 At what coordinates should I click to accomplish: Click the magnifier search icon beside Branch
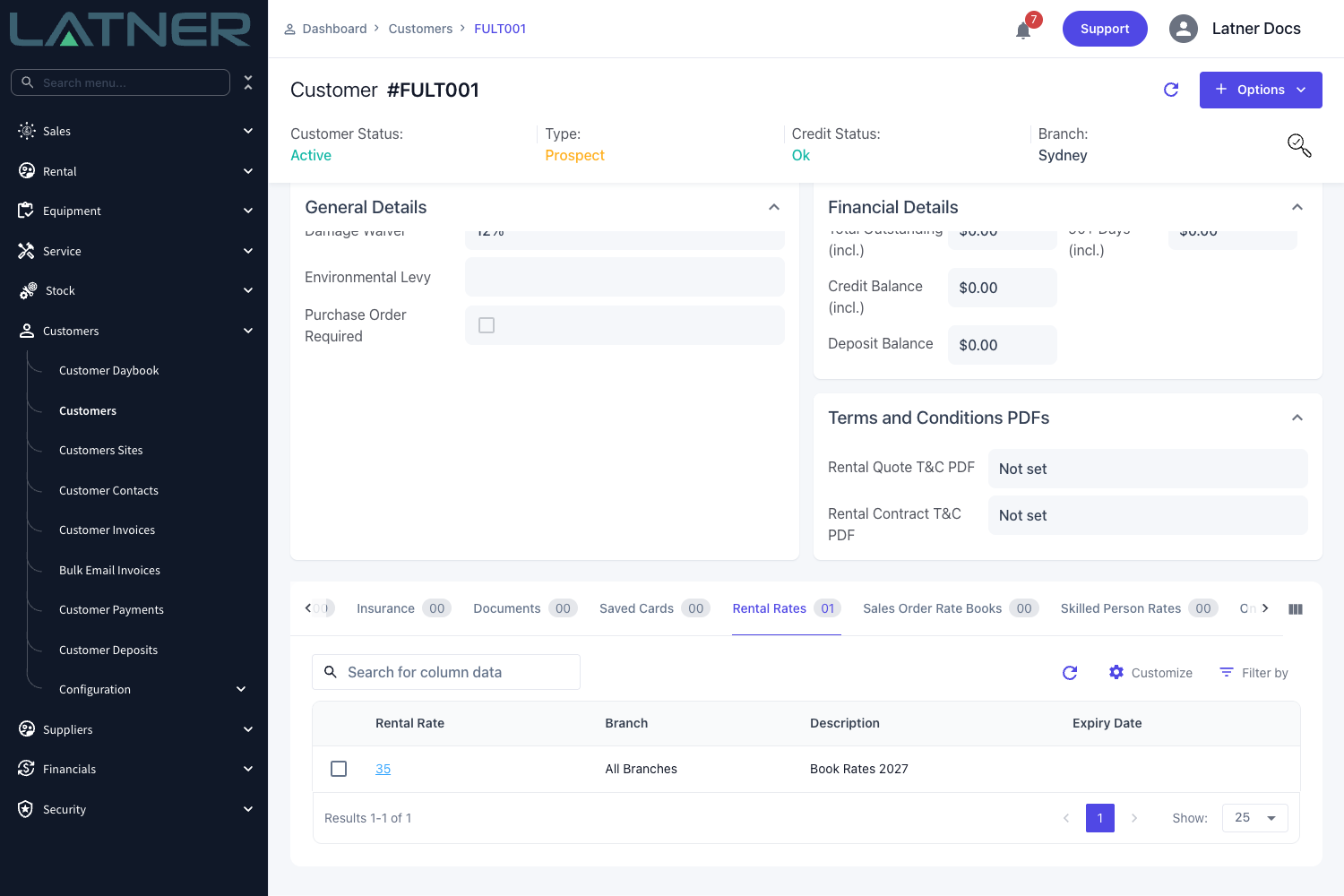pos(1299,145)
